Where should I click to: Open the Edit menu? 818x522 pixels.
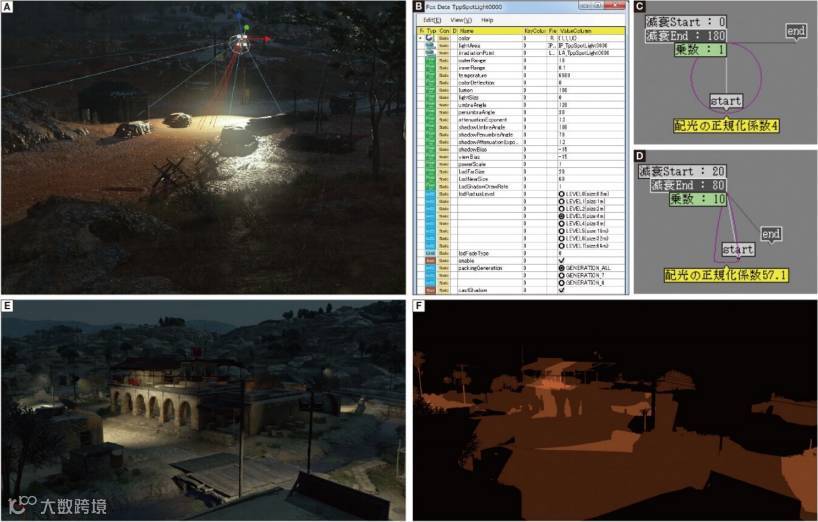[432, 20]
